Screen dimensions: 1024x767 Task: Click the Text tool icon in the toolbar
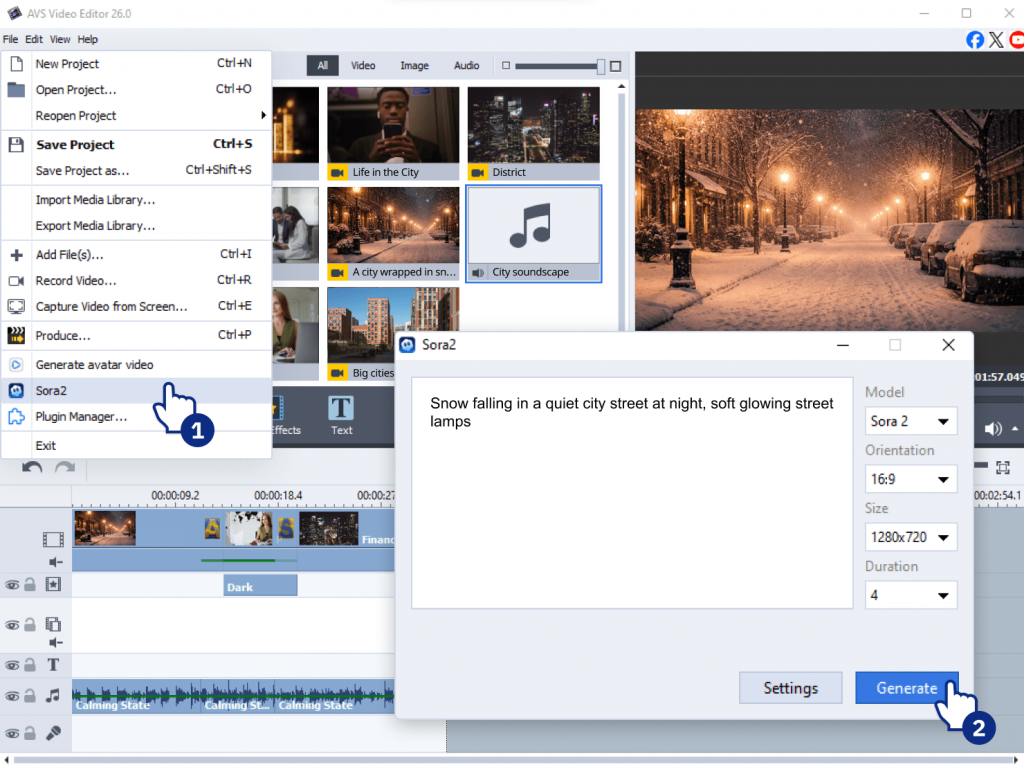click(x=341, y=413)
